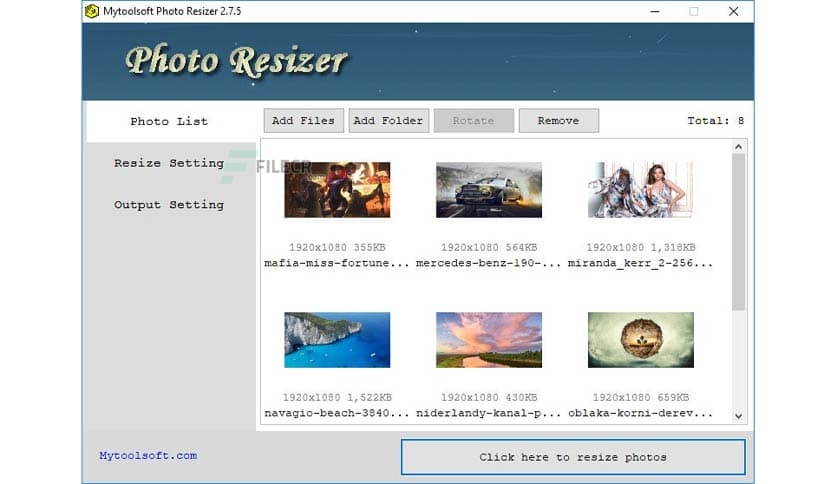Click the Remove button

(x=559, y=120)
